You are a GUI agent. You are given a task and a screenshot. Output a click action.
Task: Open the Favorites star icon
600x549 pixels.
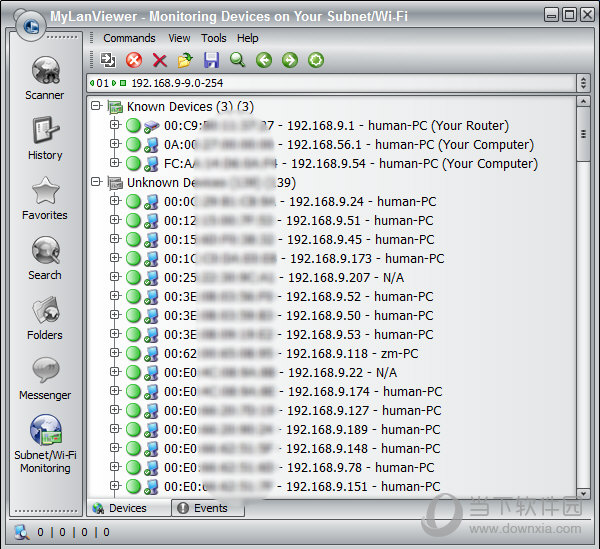point(46,190)
